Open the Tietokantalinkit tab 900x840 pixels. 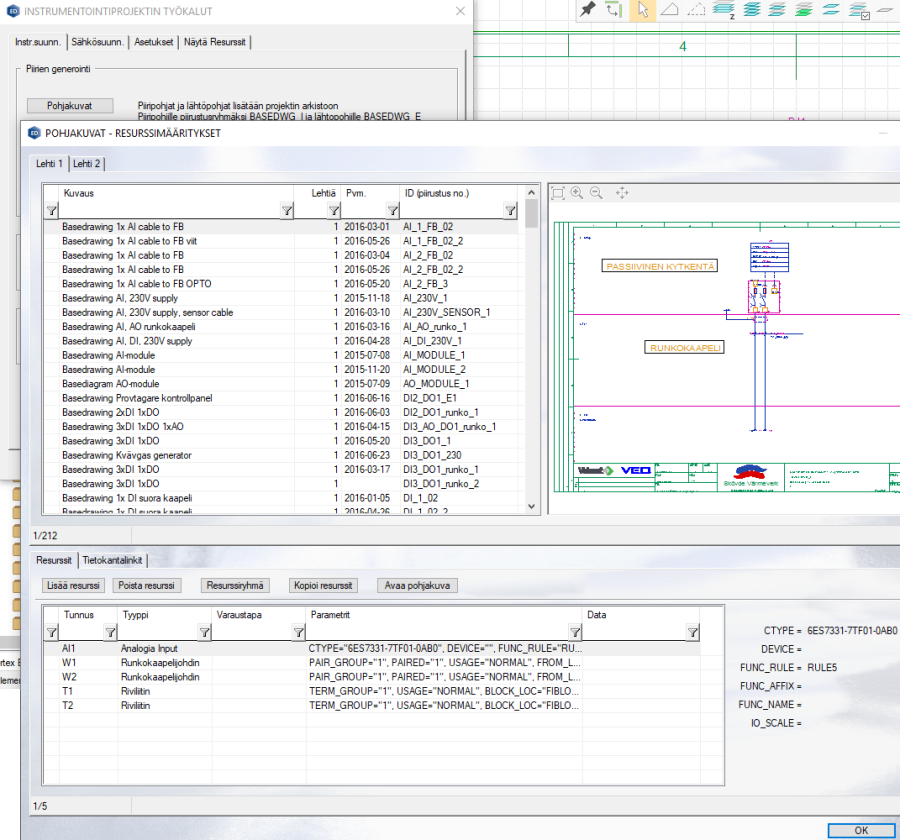pos(113,560)
